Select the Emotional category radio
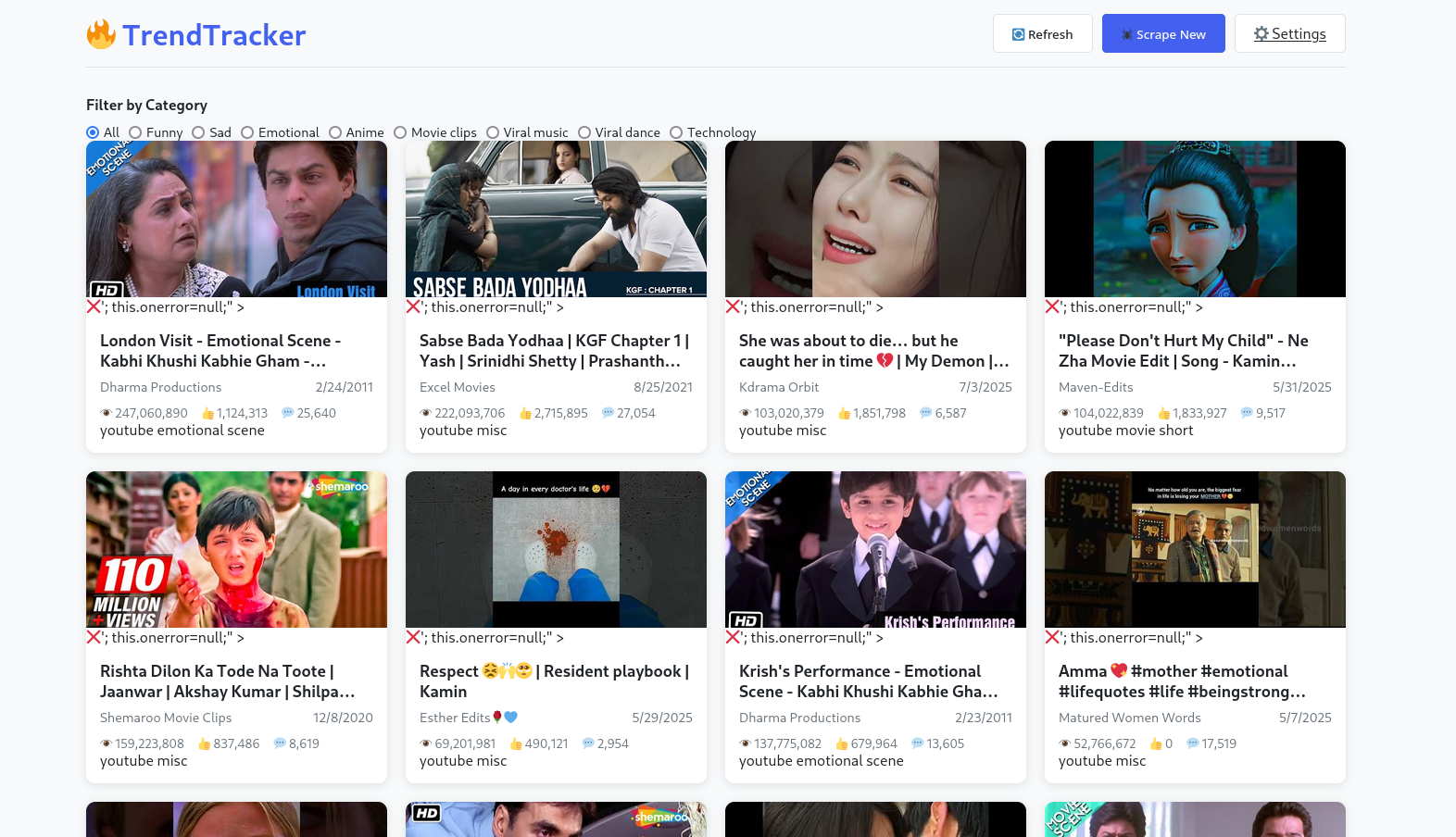This screenshot has height=837, width=1456. pos(247,132)
